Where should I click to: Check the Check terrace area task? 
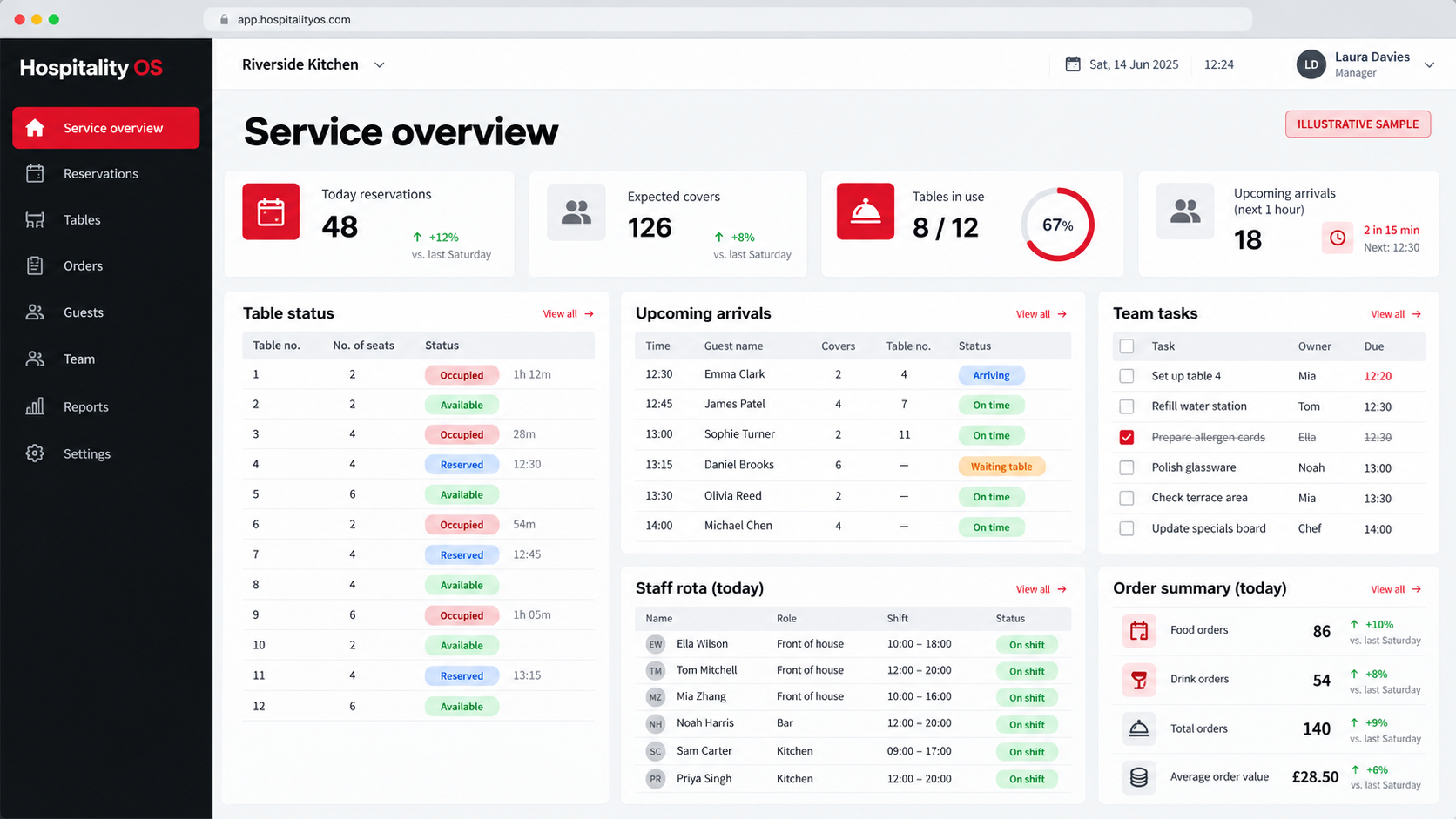pos(1127,498)
